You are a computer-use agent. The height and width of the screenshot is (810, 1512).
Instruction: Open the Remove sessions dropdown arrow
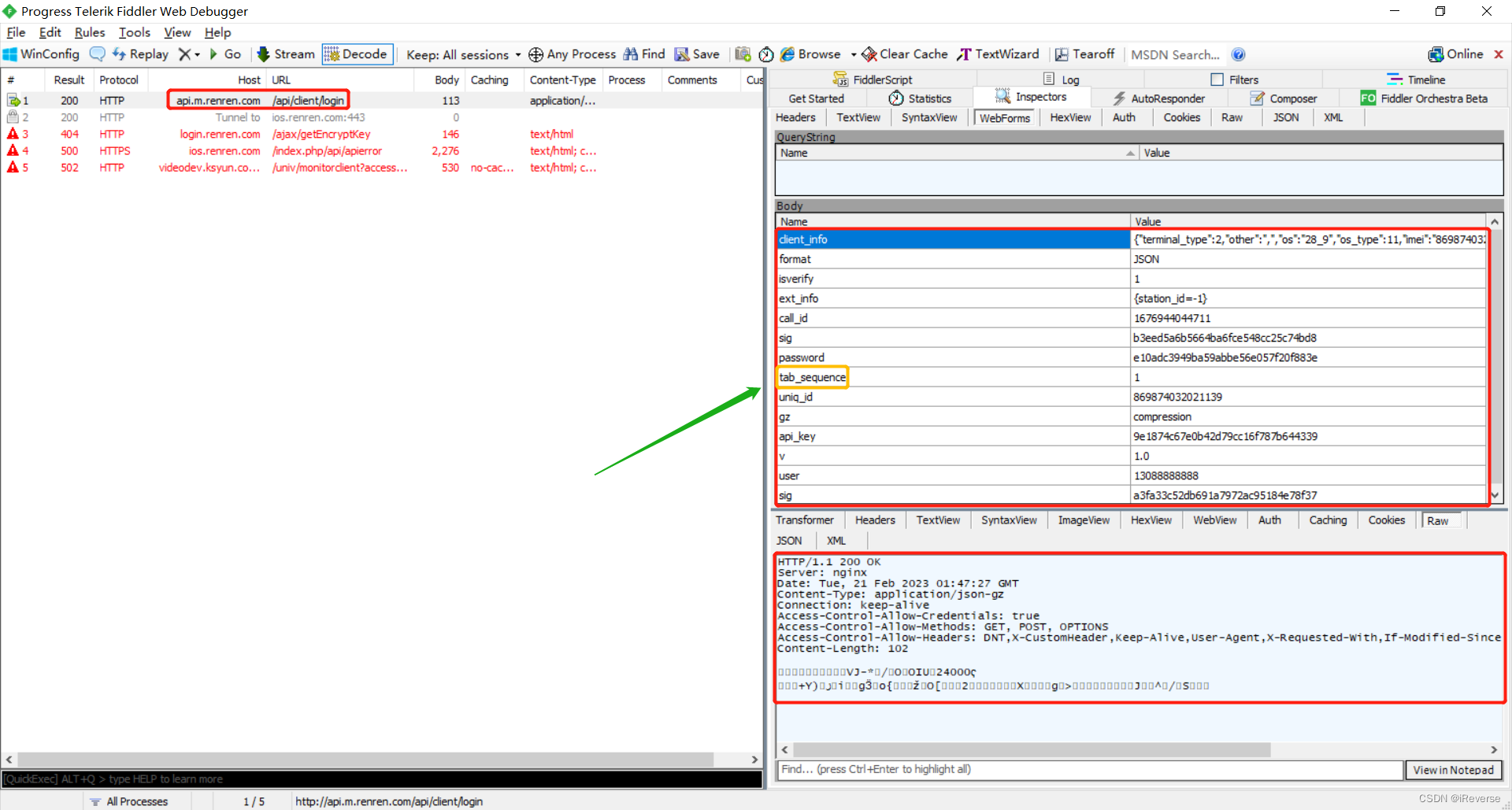pos(198,55)
